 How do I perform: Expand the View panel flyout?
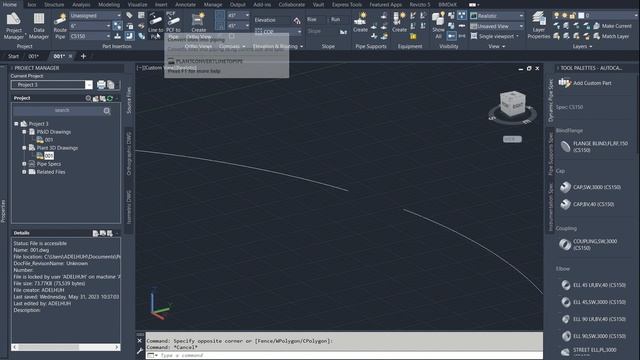497,47
